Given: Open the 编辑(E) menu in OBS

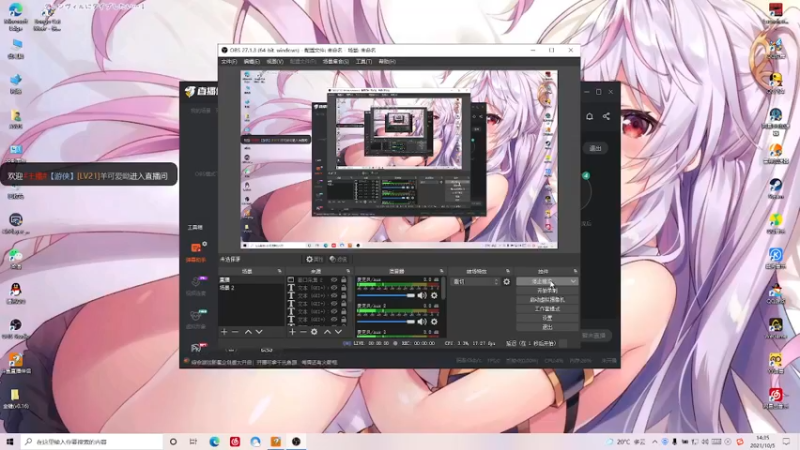Looking at the screenshot, I should point(252,62).
